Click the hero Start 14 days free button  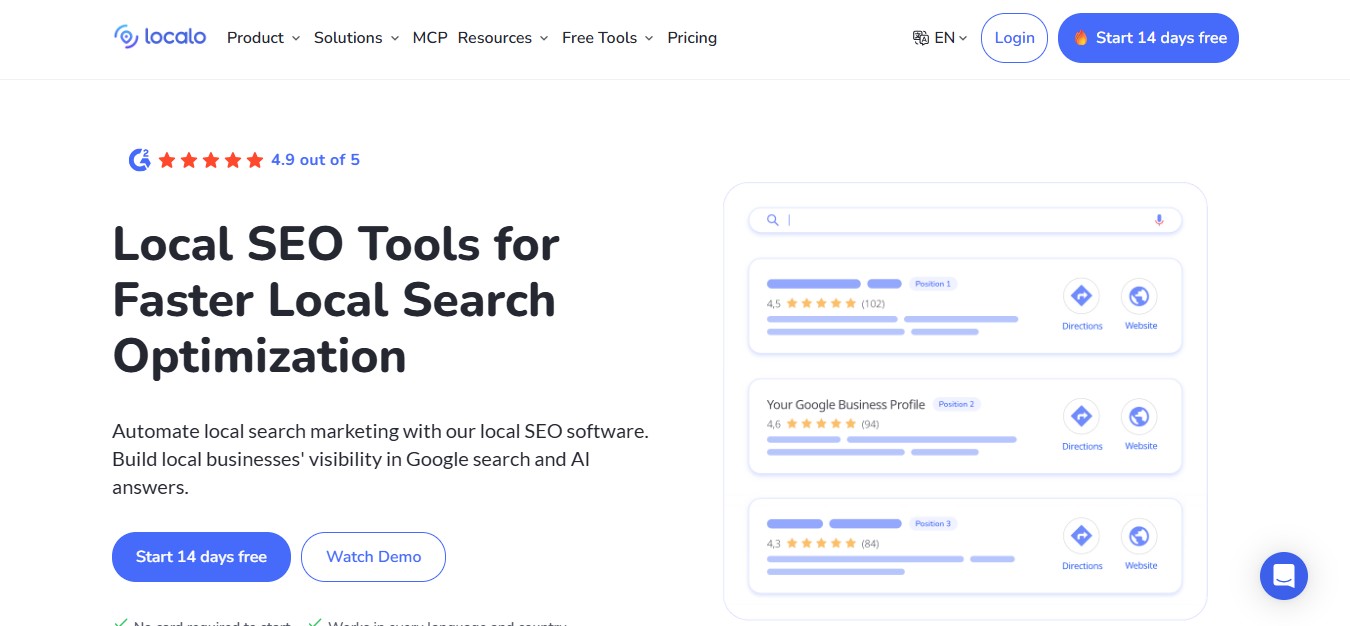tap(201, 557)
